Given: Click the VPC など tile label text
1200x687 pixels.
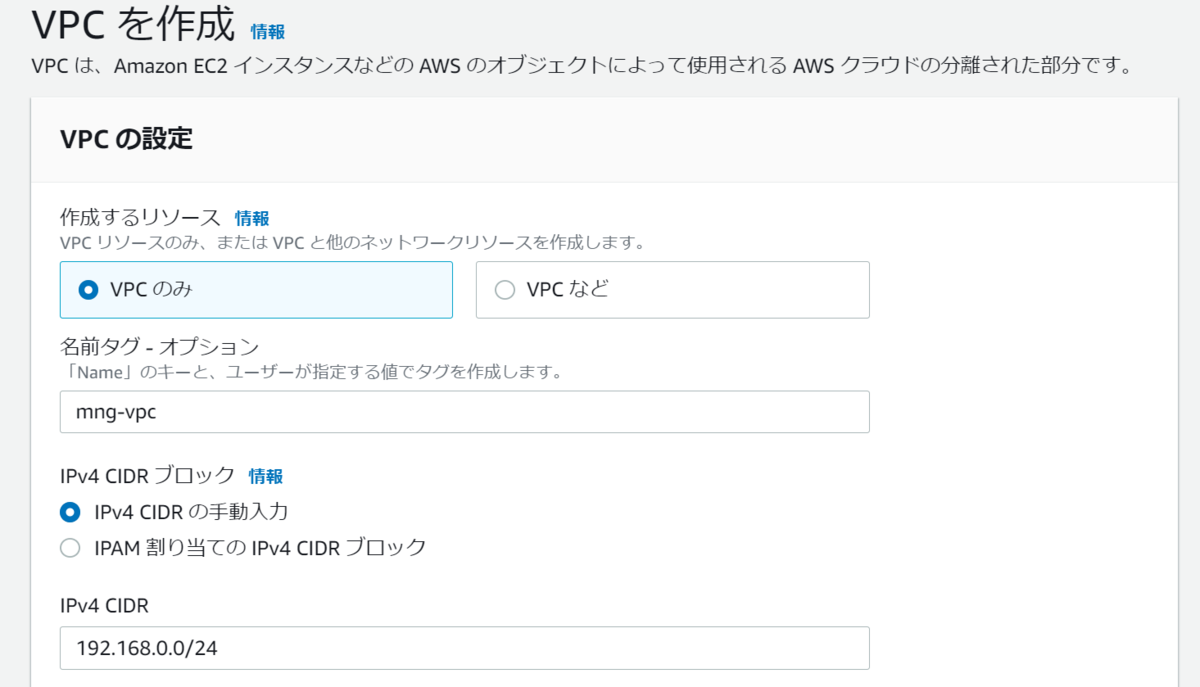Looking at the screenshot, I should tap(567, 290).
